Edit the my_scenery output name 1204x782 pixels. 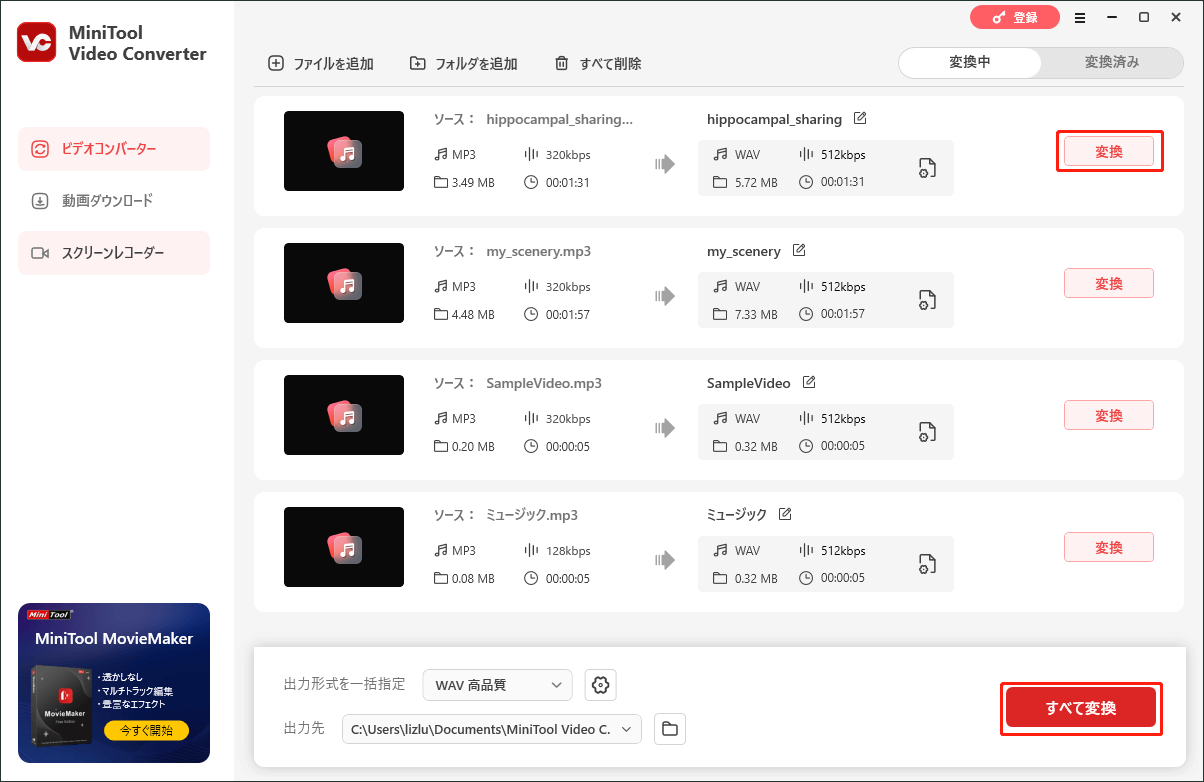(x=799, y=251)
